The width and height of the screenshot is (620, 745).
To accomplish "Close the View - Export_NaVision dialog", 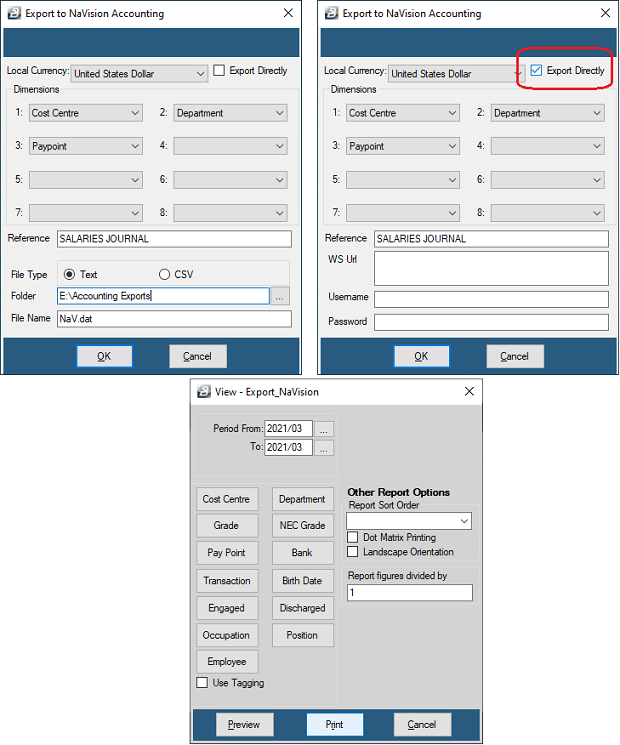I will [469, 391].
